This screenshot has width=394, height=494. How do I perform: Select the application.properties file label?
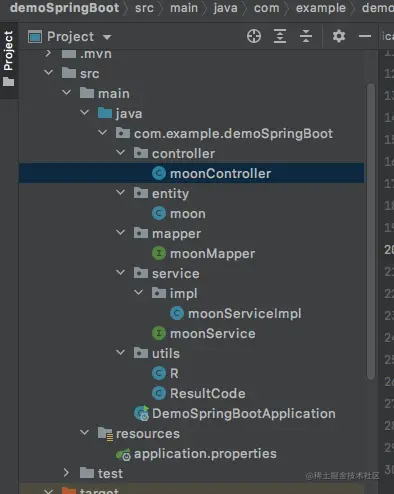pyautogui.click(x=205, y=454)
